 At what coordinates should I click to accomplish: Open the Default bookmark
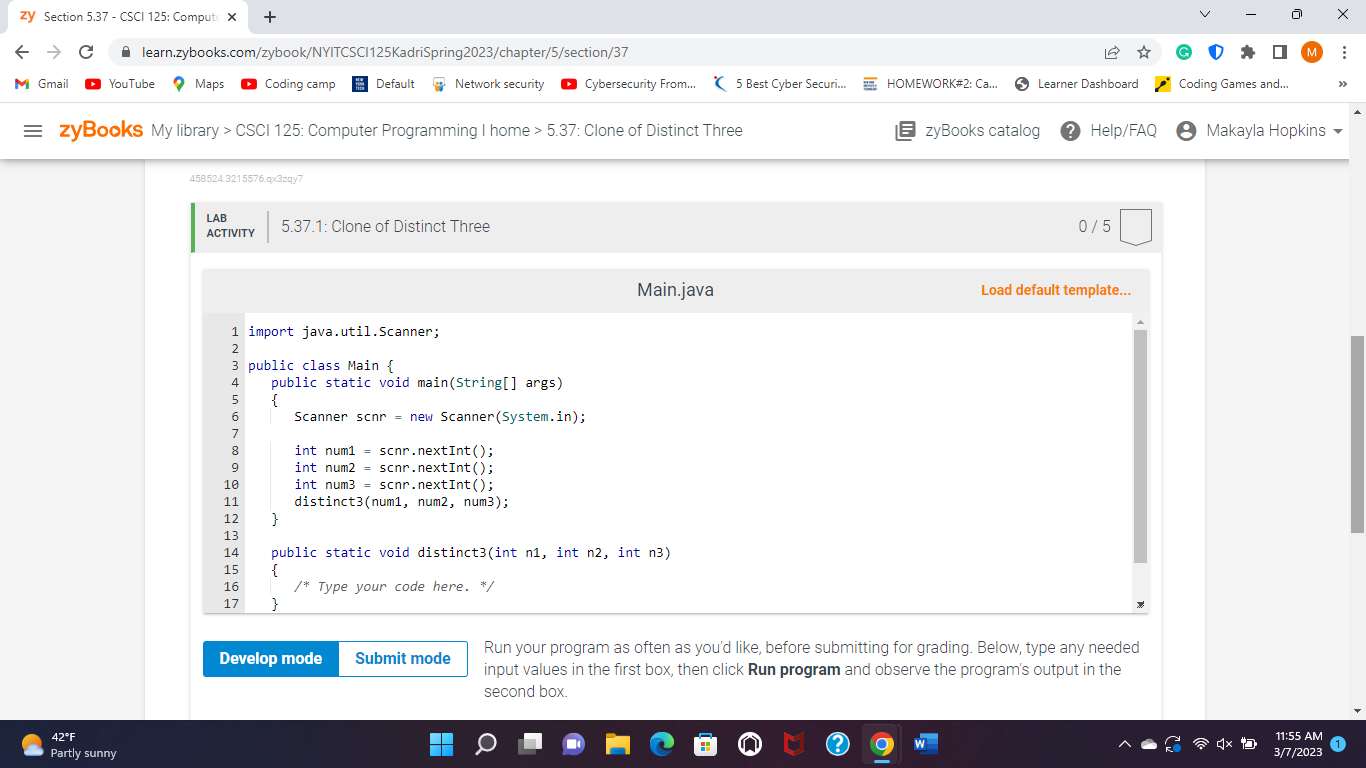pos(384,84)
